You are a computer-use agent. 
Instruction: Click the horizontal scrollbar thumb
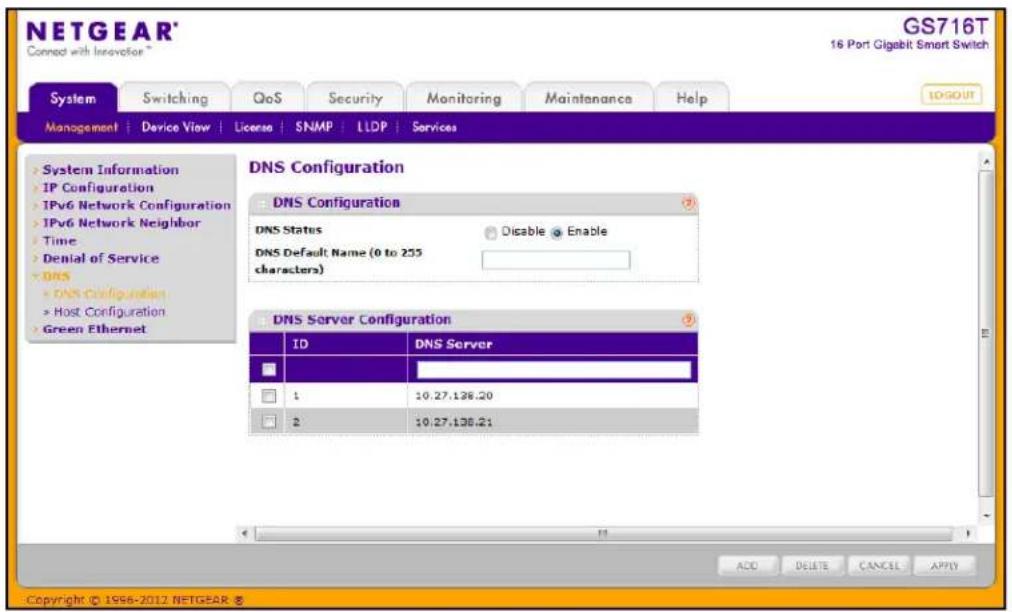(x=603, y=533)
